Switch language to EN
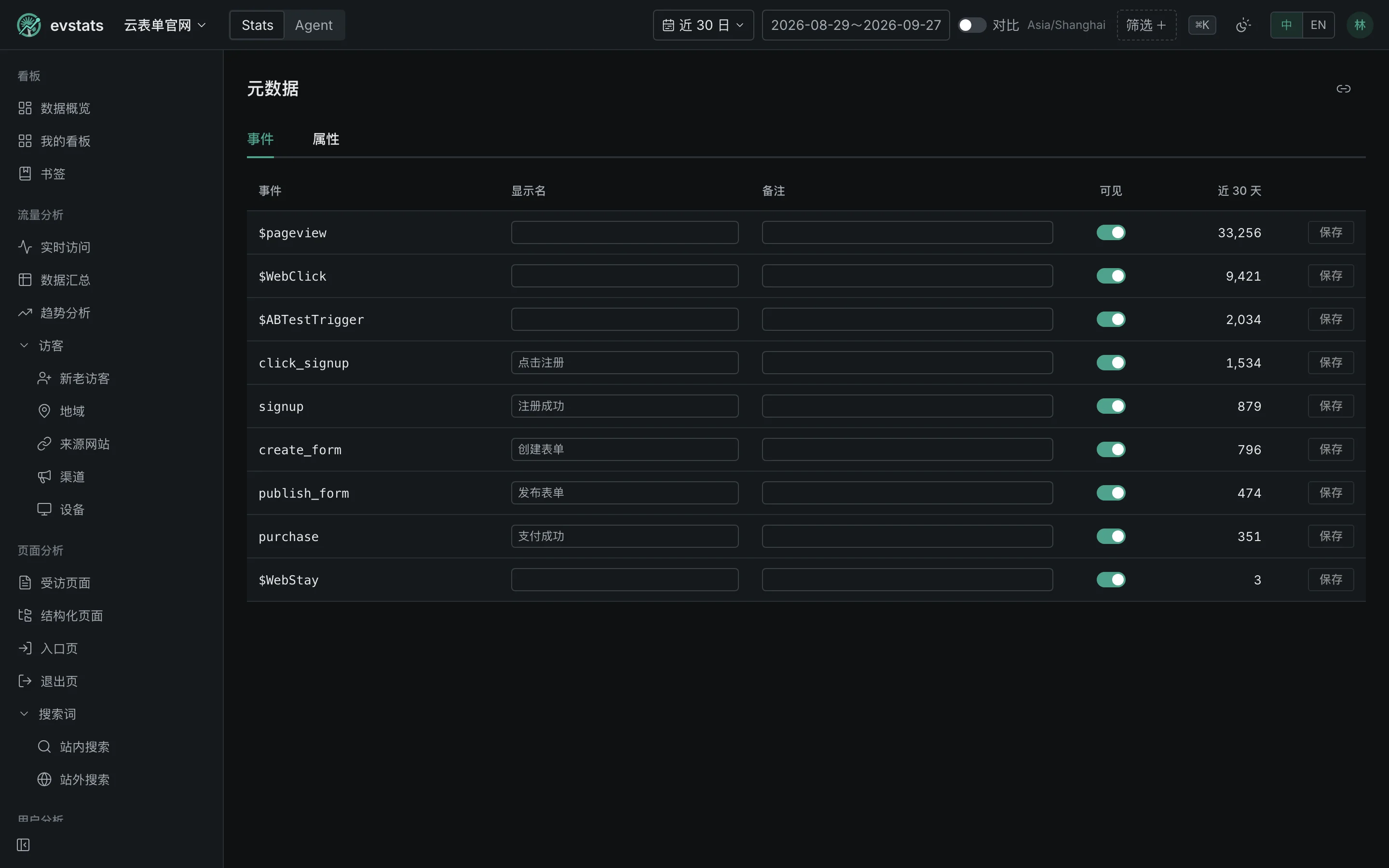The width and height of the screenshot is (1389, 868). (1318, 25)
